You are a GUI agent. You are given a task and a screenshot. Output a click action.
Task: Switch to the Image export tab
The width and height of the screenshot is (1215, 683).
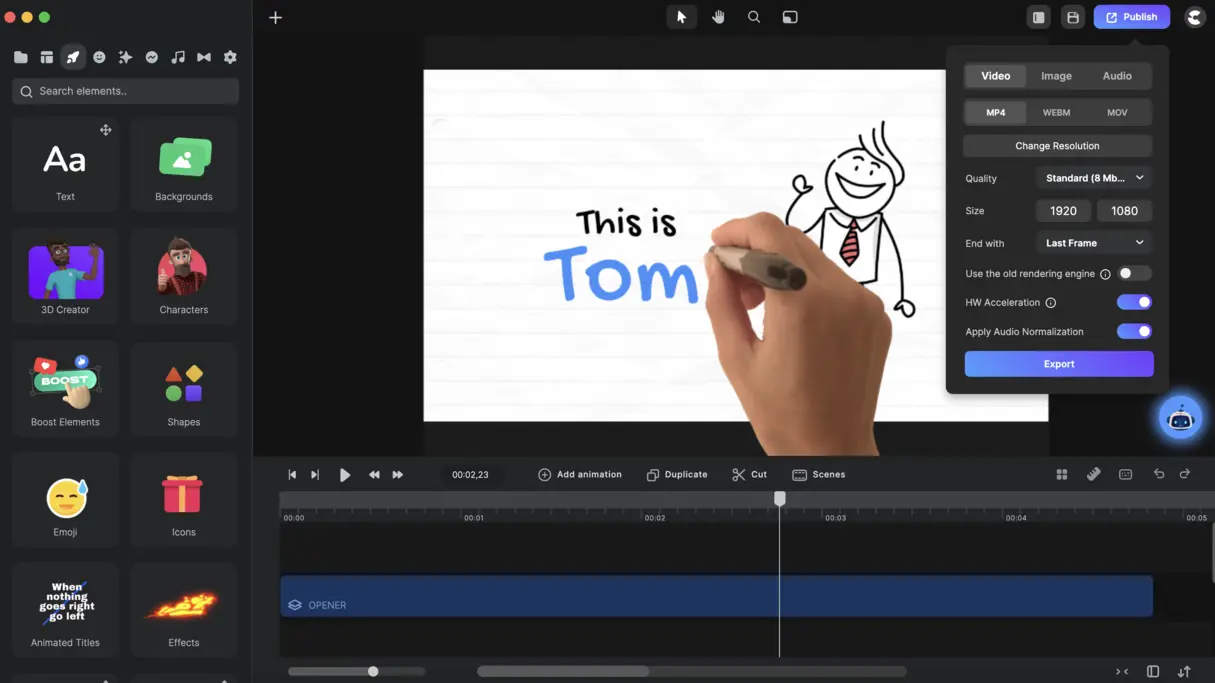1056,75
